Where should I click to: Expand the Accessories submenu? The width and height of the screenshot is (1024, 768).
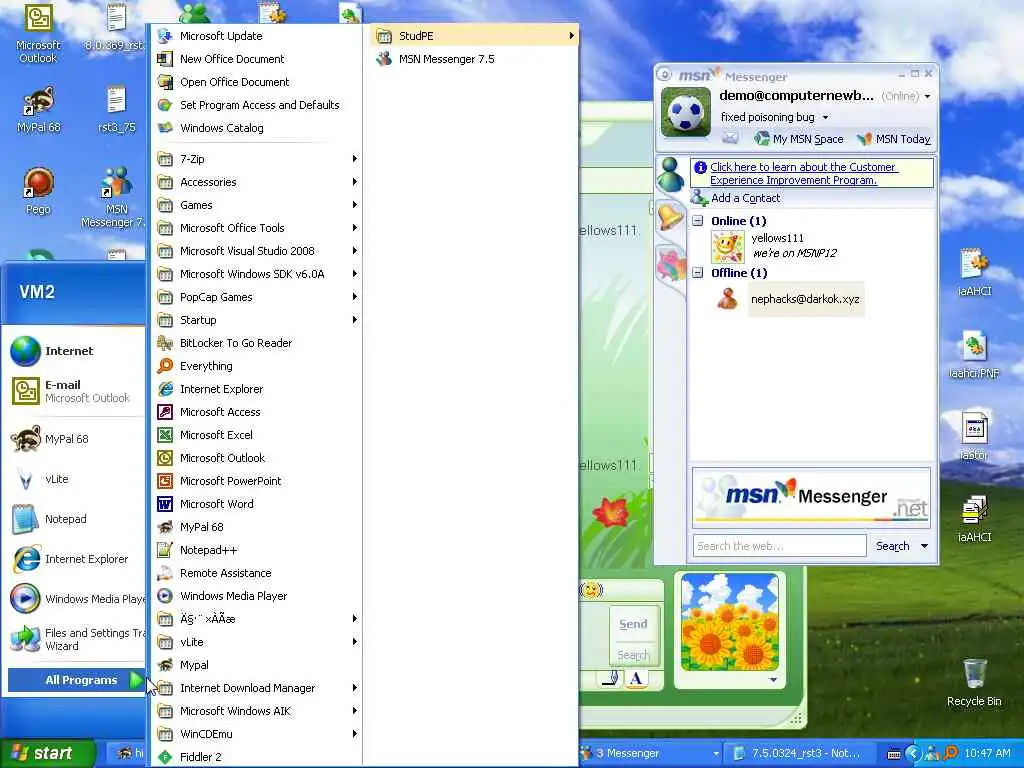[256, 182]
